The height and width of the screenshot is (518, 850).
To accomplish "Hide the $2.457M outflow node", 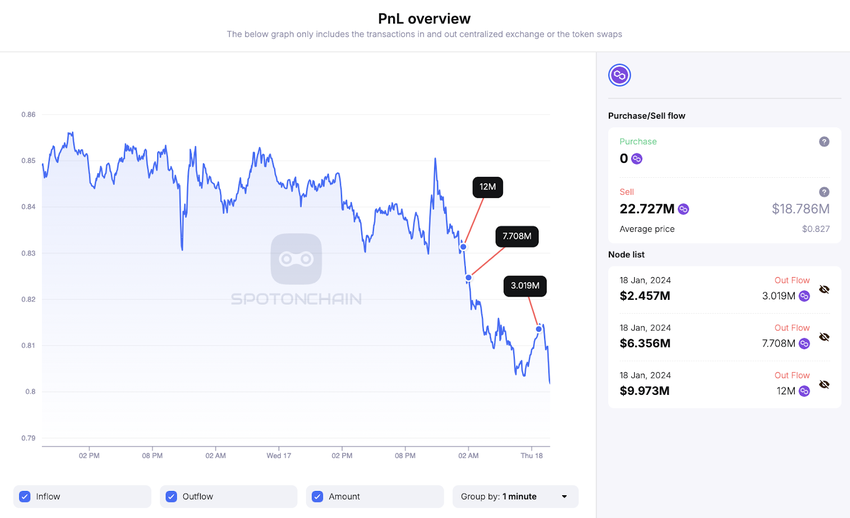I will point(824,290).
